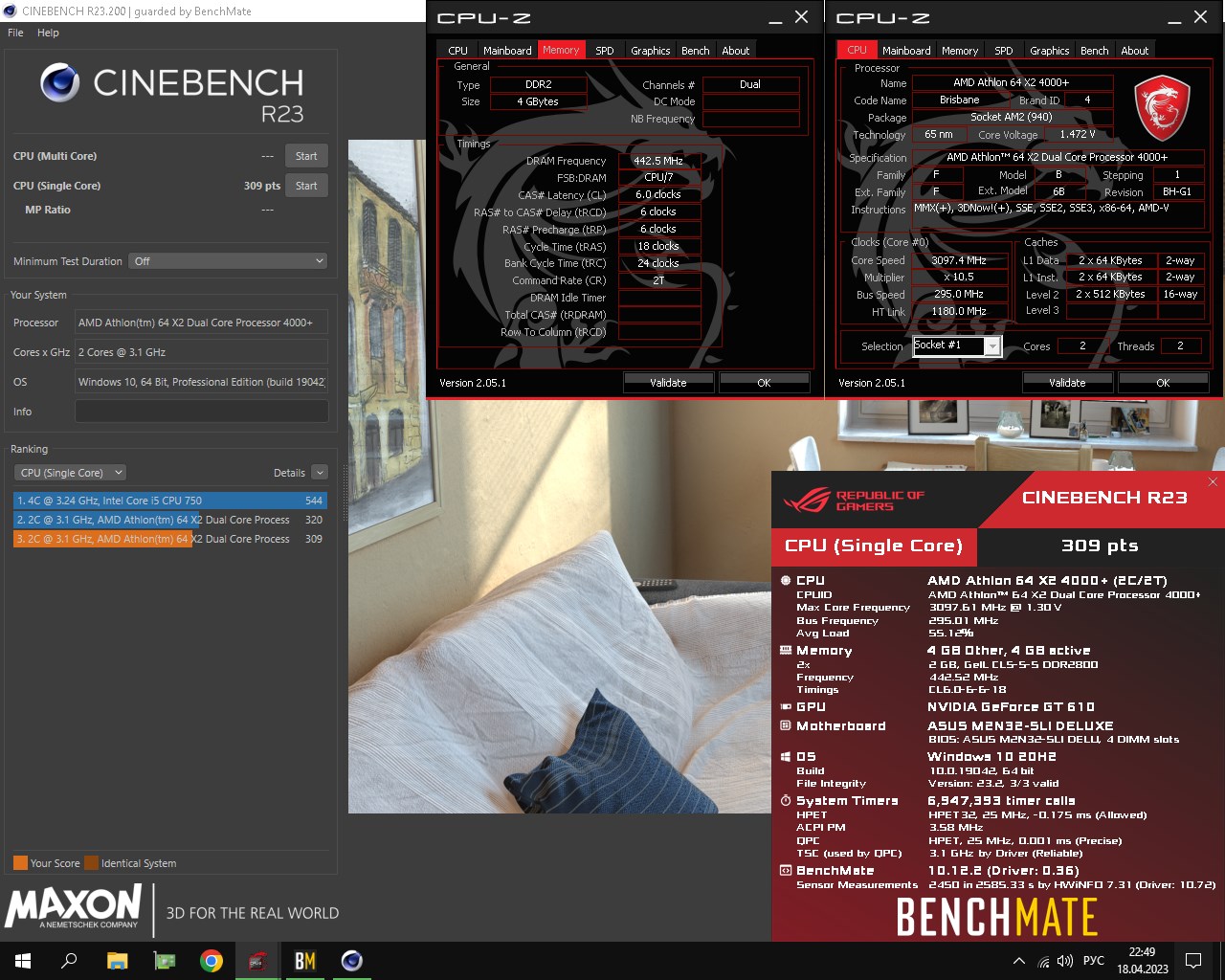Click Republic of Gamers logo
The width and height of the screenshot is (1225, 980).
click(x=855, y=501)
